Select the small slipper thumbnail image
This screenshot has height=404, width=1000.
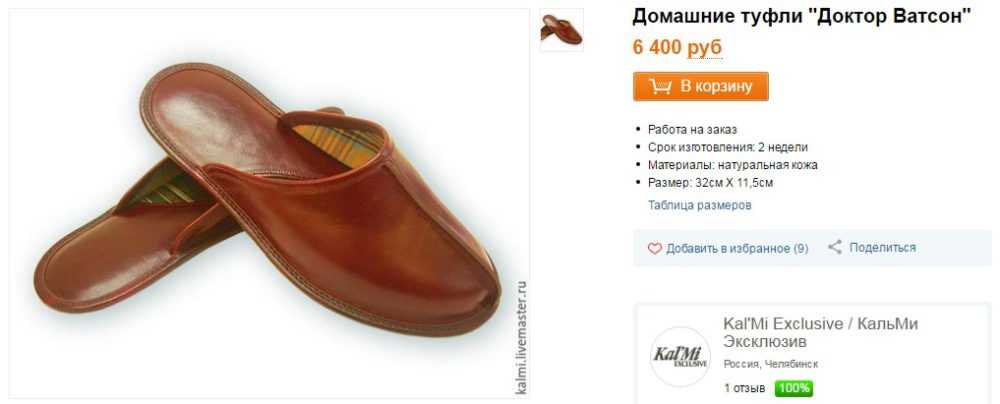coord(561,29)
